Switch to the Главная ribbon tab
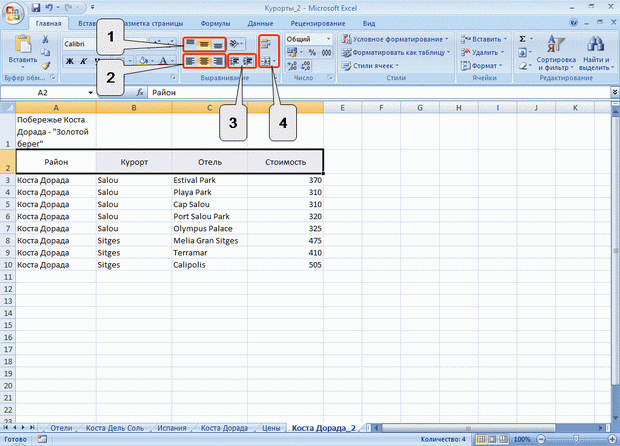Viewport: 620px width, 446px height. coord(48,23)
